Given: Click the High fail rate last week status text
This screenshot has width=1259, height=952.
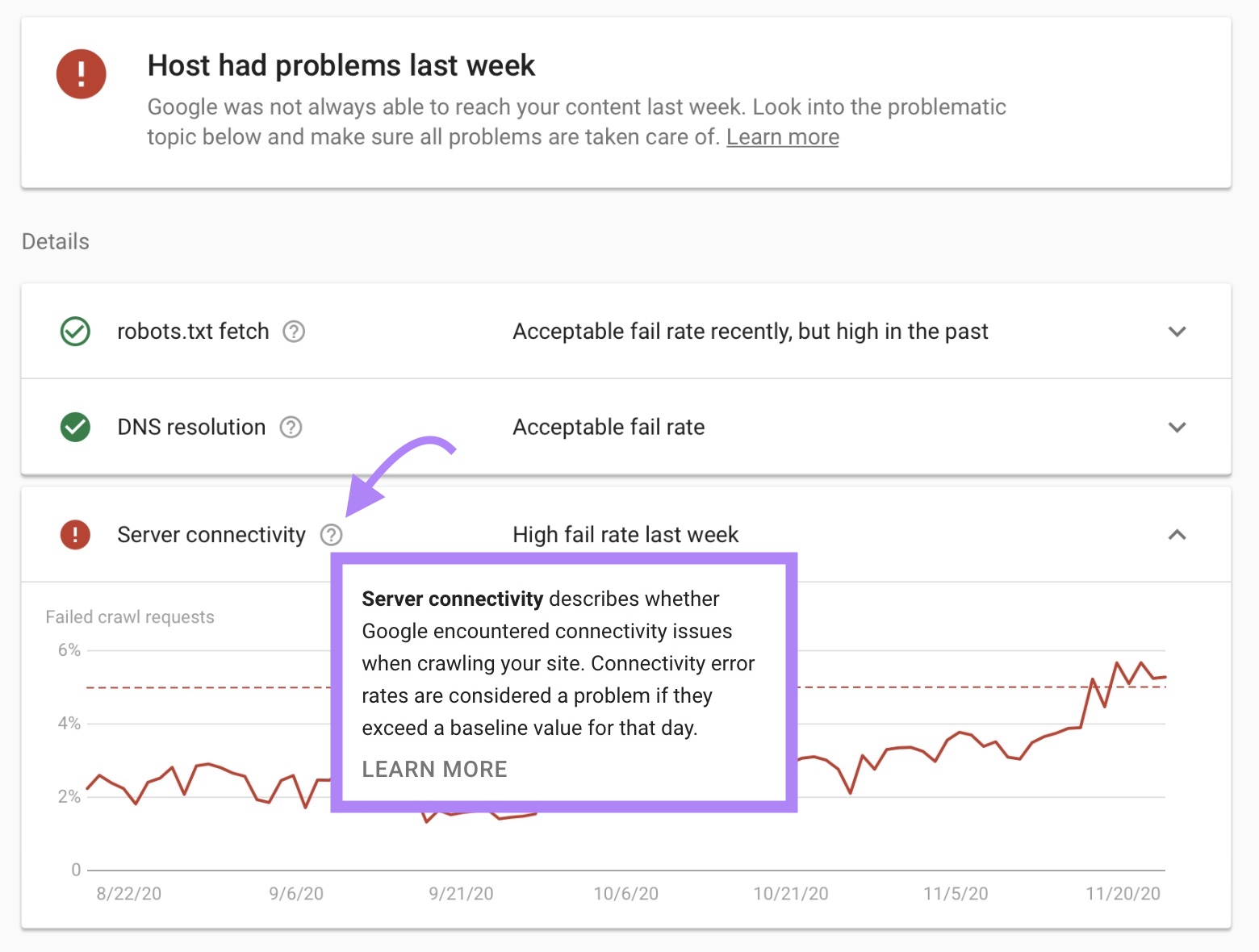Looking at the screenshot, I should 625,534.
